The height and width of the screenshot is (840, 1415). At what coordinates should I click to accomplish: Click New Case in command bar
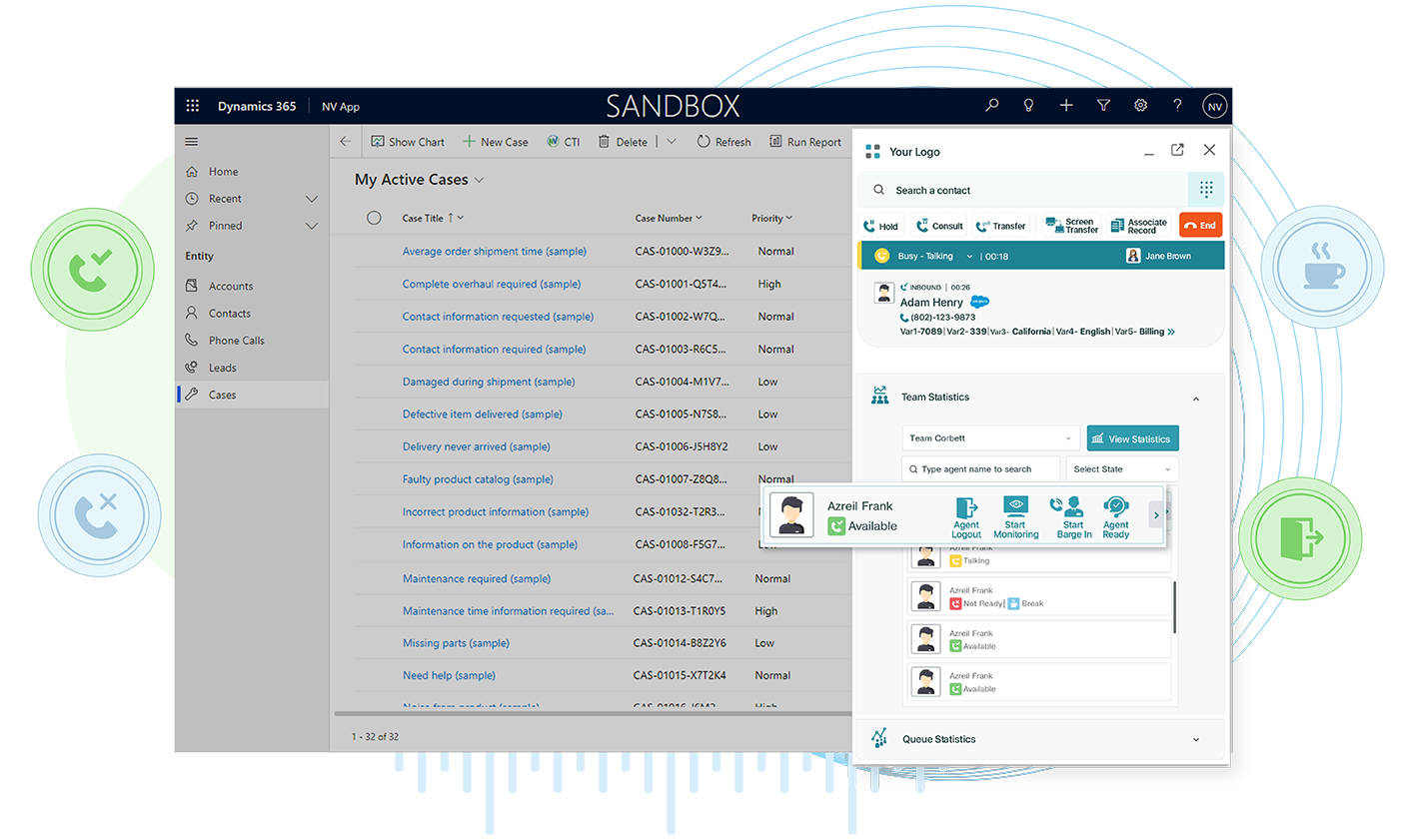pos(496,142)
